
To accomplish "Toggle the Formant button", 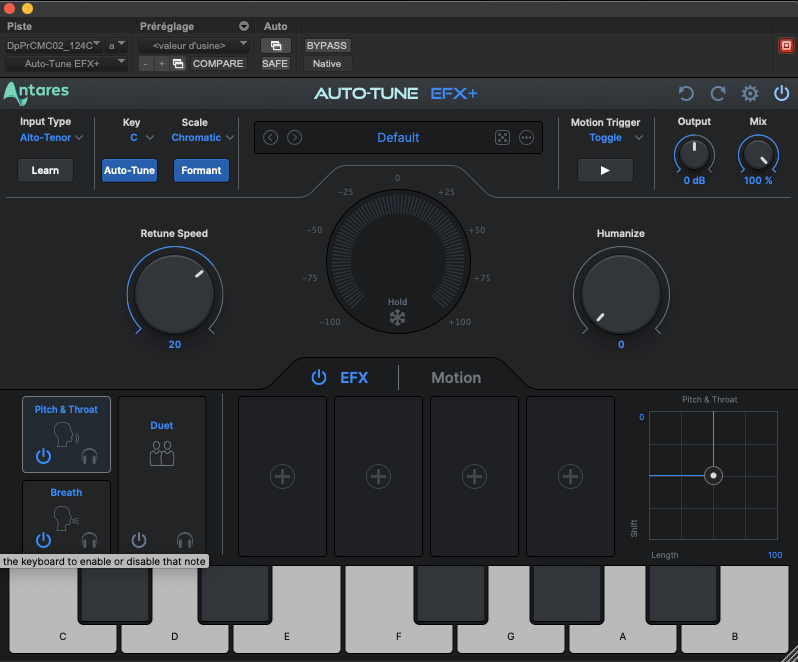I will pos(201,170).
